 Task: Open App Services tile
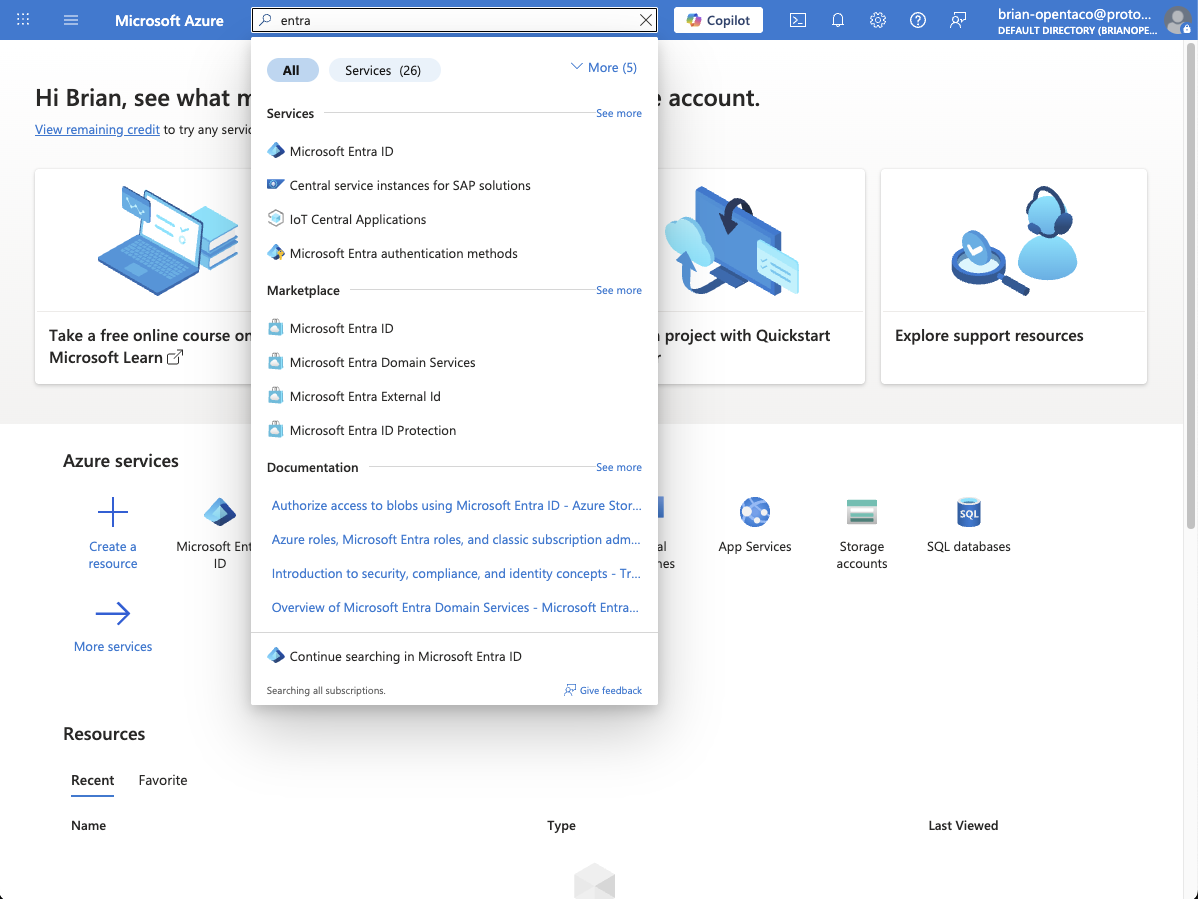[x=755, y=526]
